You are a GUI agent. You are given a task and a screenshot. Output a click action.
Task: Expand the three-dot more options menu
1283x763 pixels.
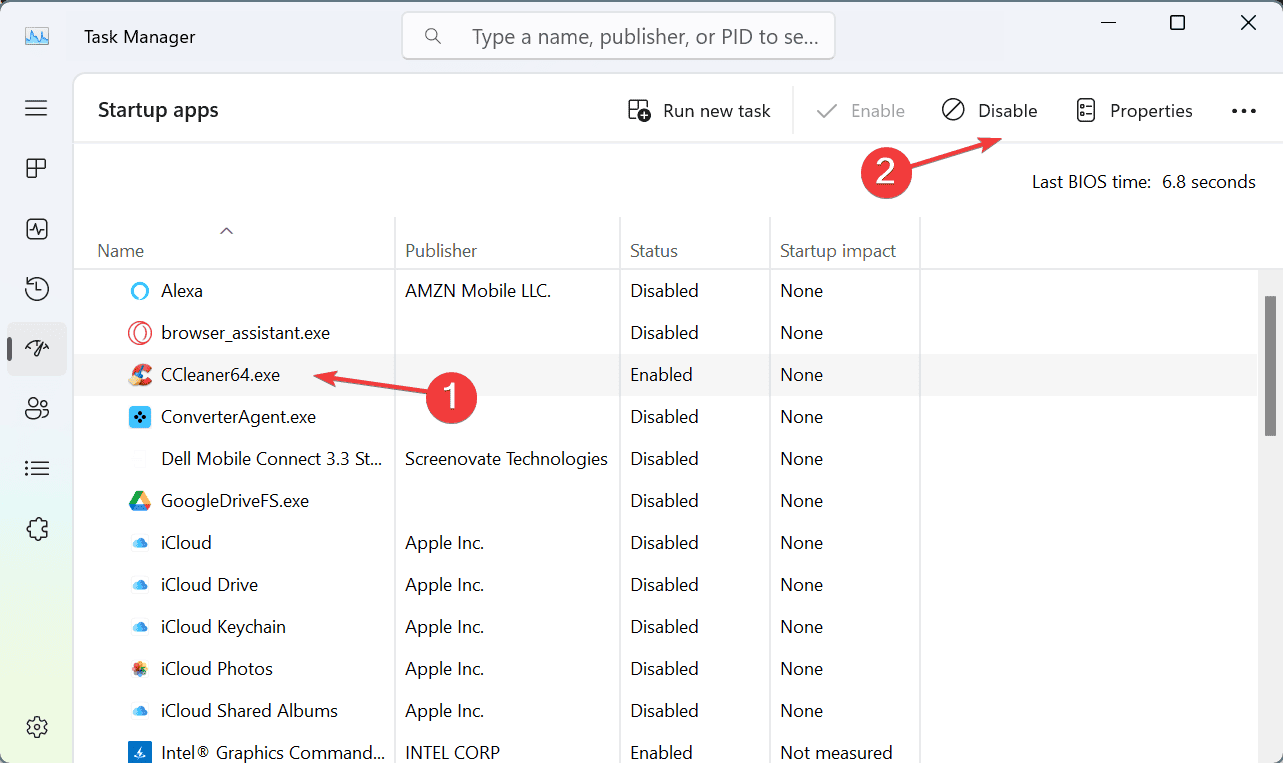click(x=1243, y=111)
